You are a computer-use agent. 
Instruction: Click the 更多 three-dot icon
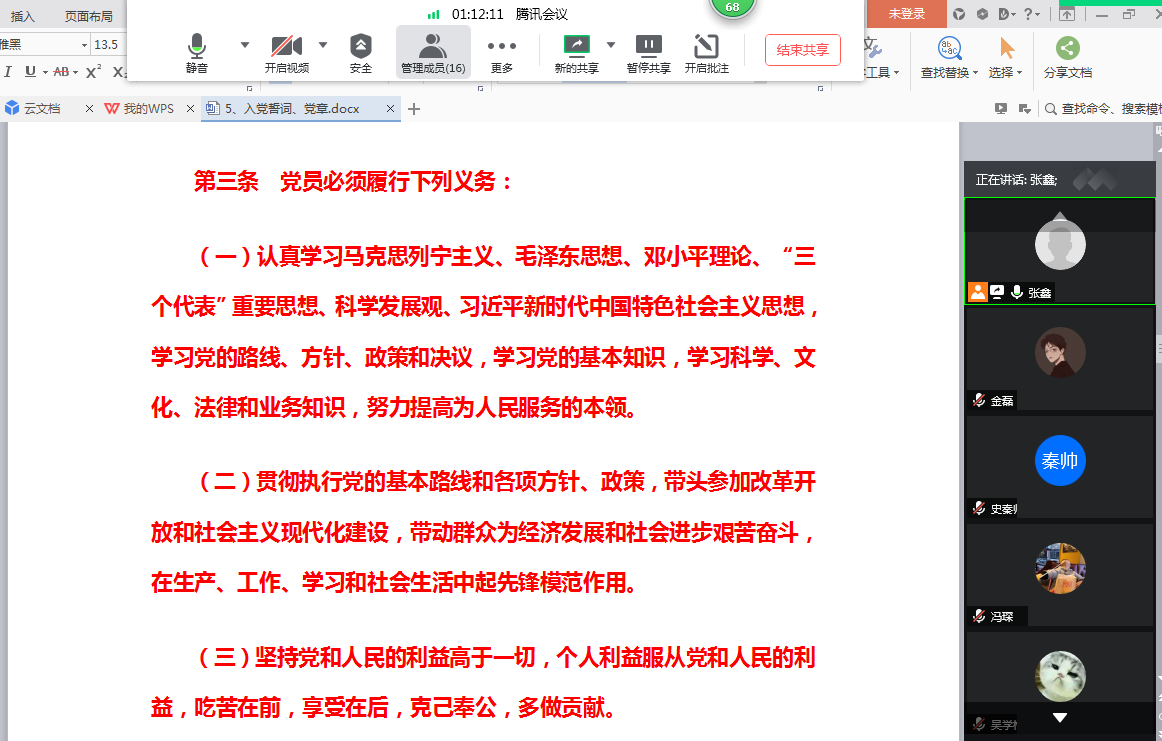coord(501,53)
